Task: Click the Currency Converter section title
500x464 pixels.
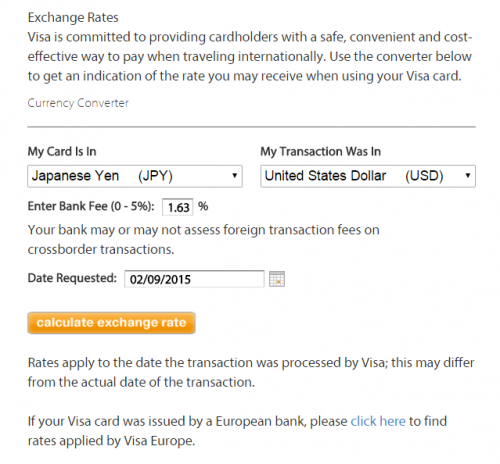Action: [78, 103]
